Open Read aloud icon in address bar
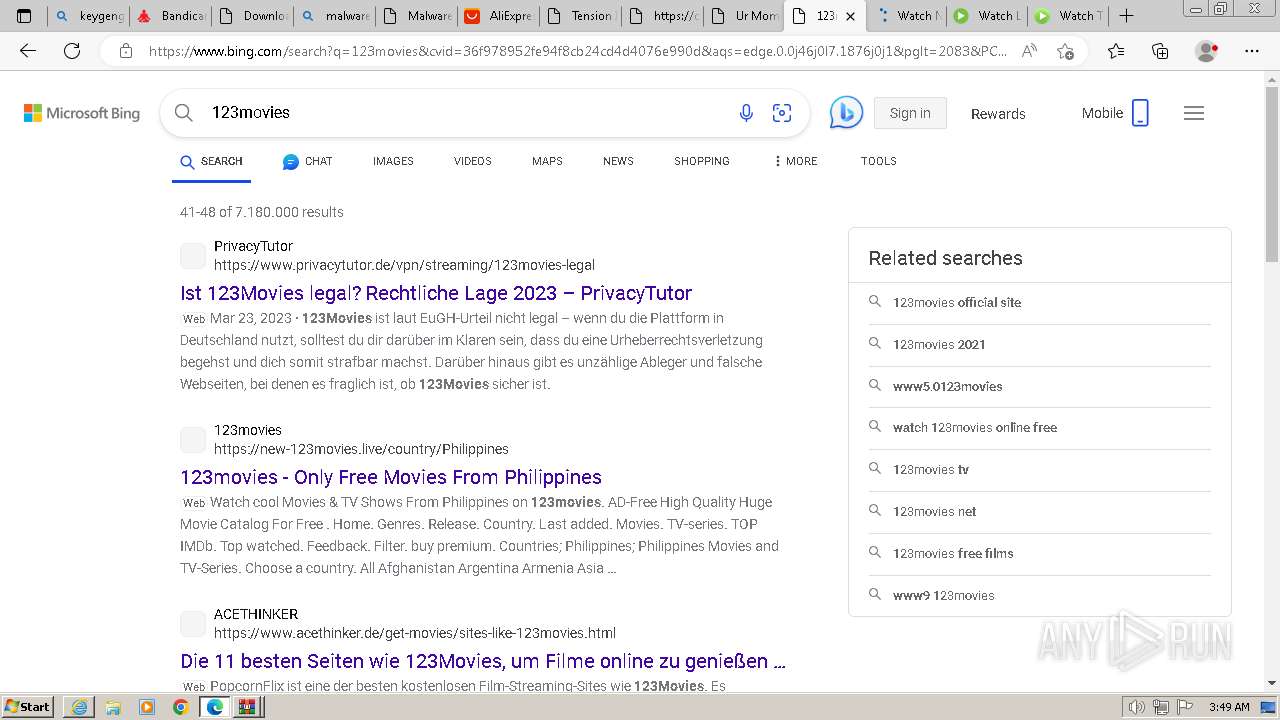 point(1029,51)
